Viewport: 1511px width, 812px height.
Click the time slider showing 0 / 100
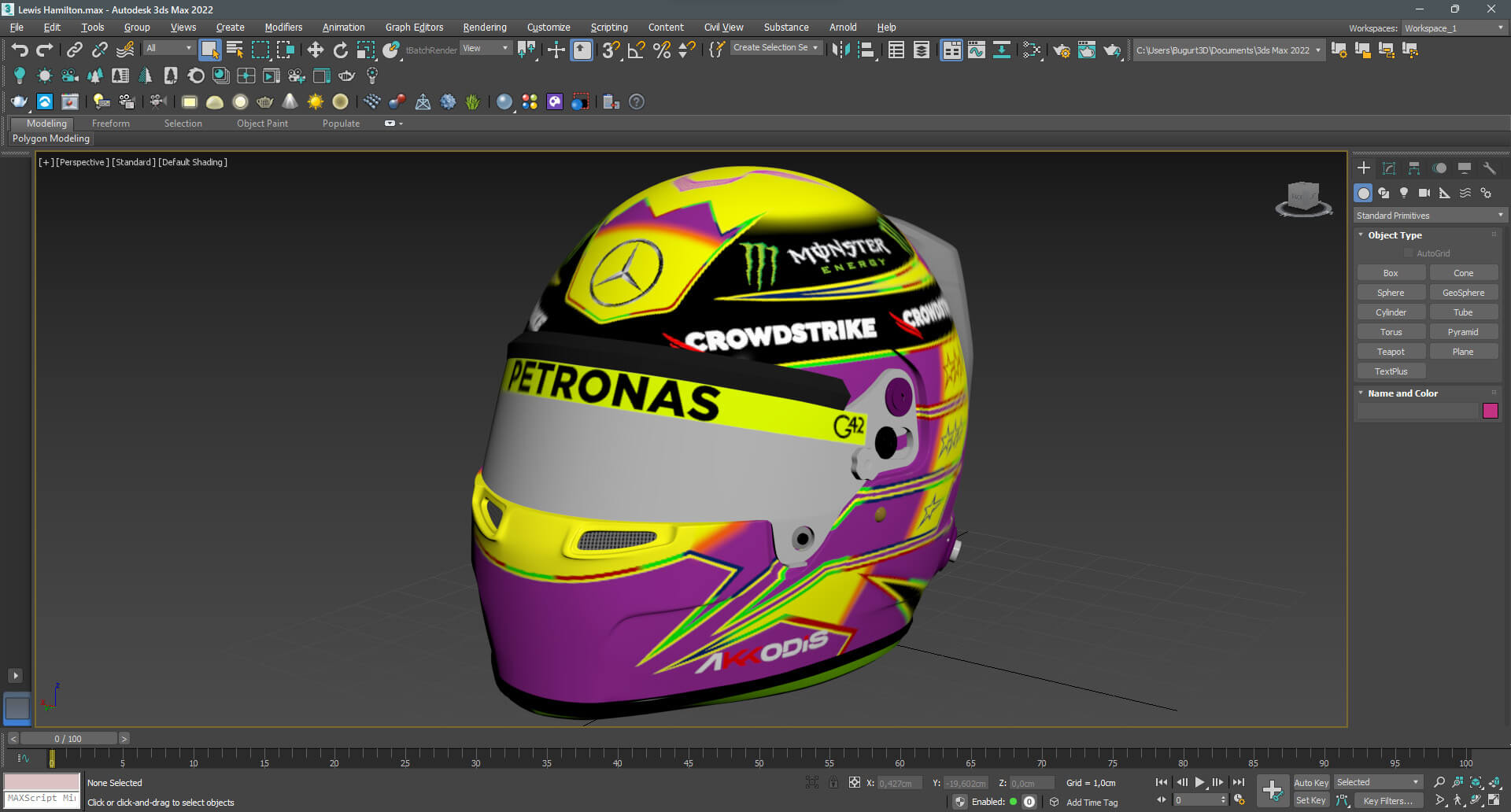[x=68, y=739]
